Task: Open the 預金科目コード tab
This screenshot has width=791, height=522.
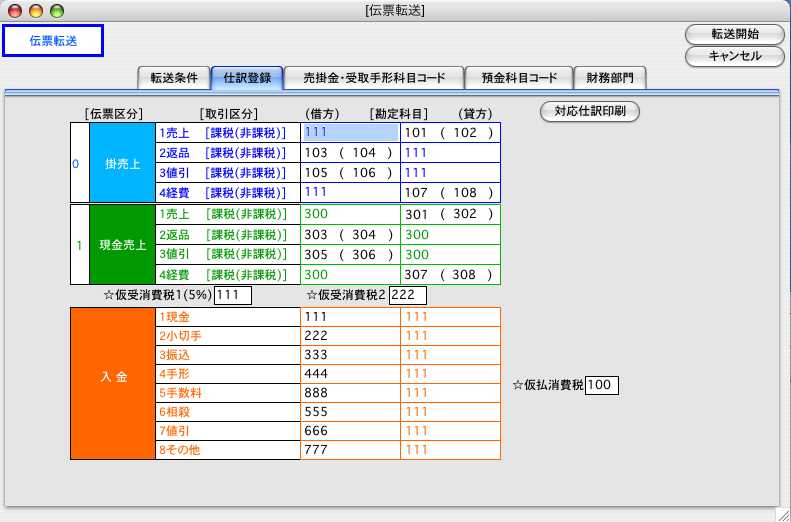Action: coord(519,77)
